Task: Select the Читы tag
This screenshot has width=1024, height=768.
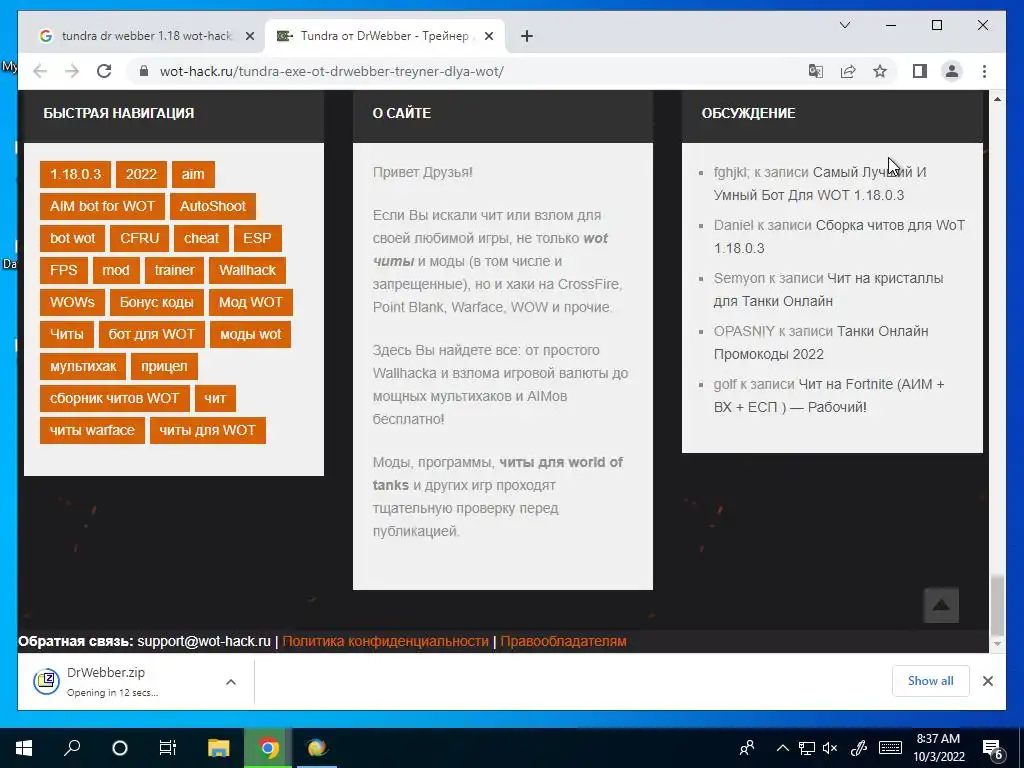Action: click(x=67, y=334)
